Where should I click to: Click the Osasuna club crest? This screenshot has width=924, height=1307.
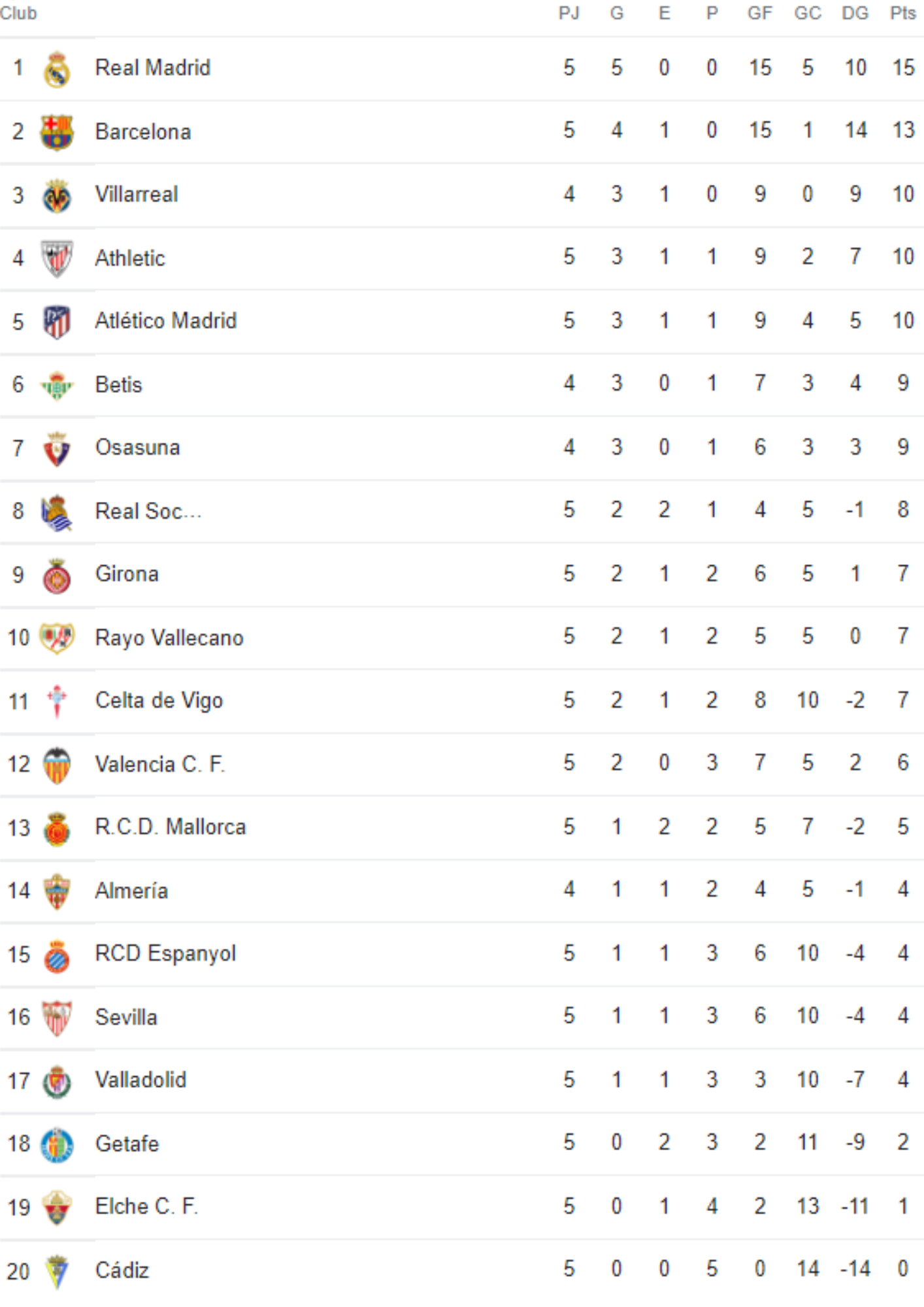coord(57,449)
